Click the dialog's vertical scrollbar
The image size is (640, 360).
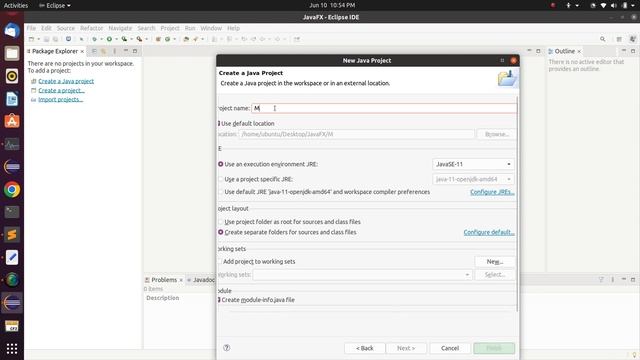point(518,204)
